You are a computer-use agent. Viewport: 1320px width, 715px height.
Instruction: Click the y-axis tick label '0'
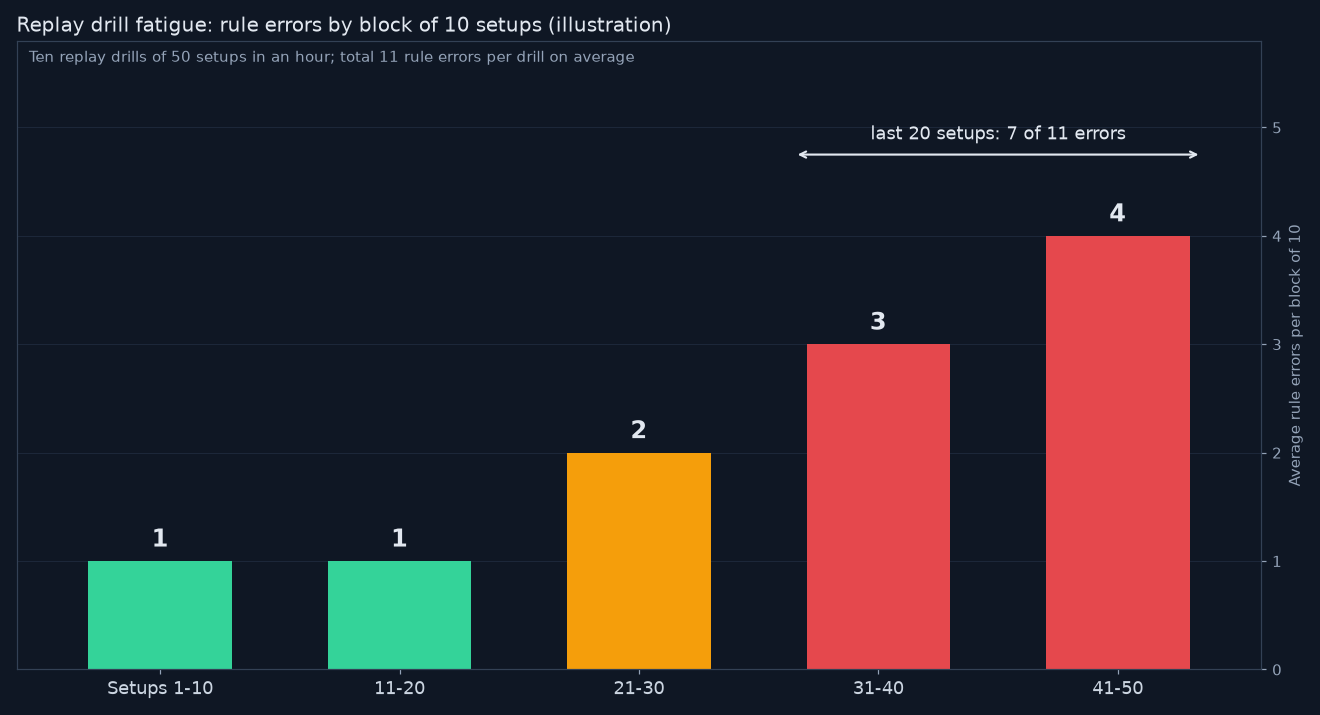1276,670
